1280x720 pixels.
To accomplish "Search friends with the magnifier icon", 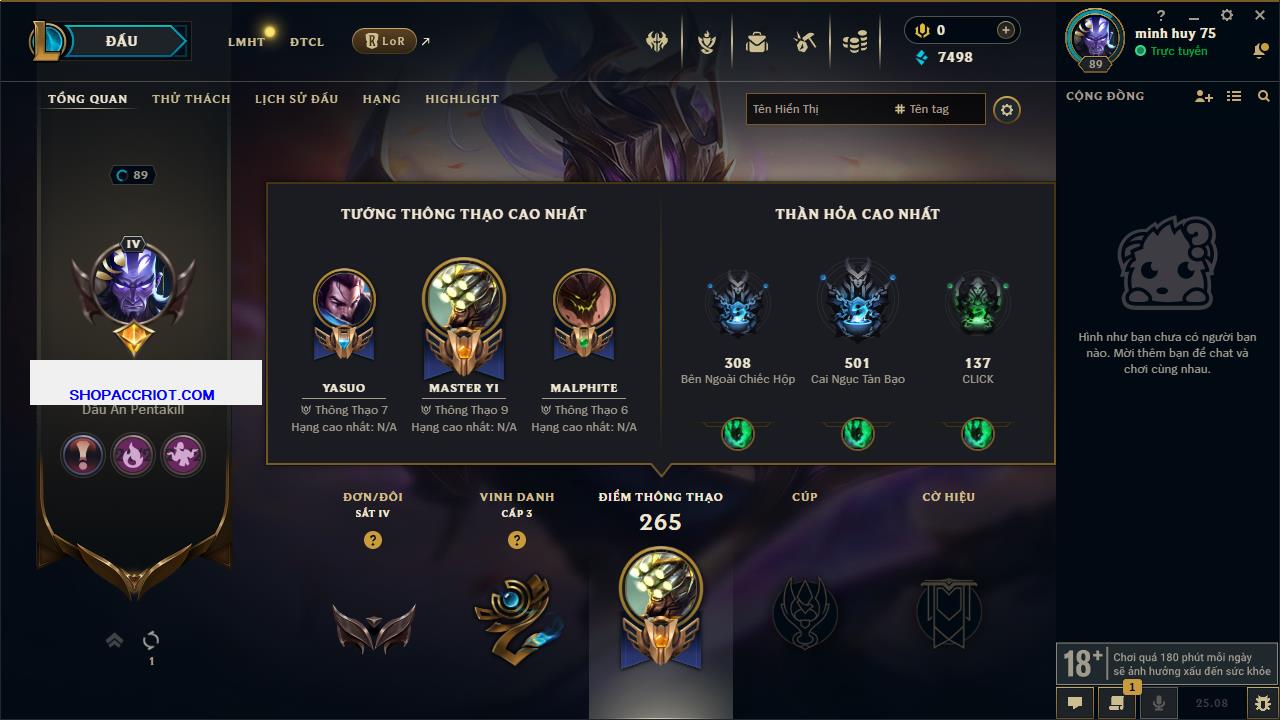I will click(x=1264, y=96).
